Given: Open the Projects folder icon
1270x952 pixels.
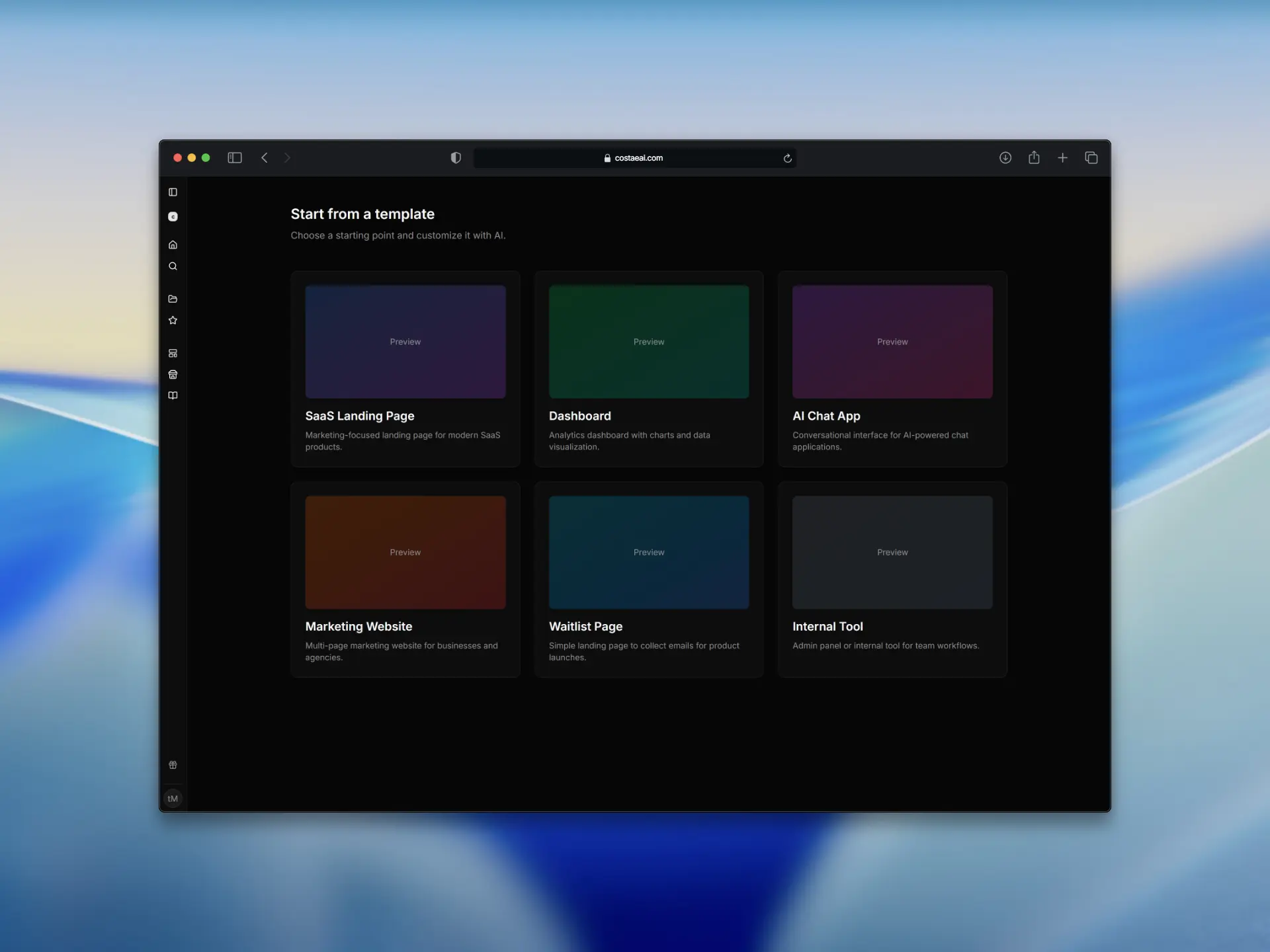Looking at the screenshot, I should coord(173,299).
